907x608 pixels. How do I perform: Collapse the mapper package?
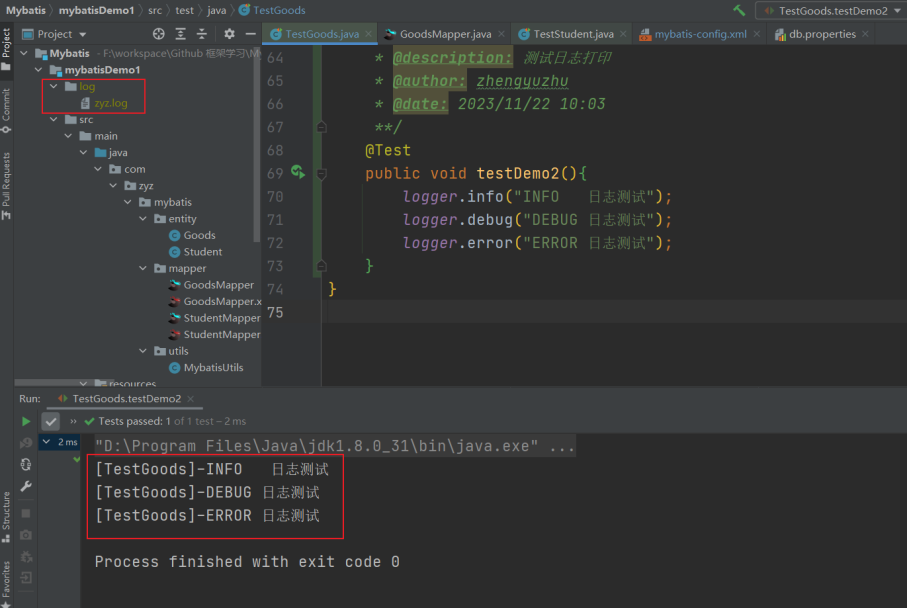[x=143, y=268]
